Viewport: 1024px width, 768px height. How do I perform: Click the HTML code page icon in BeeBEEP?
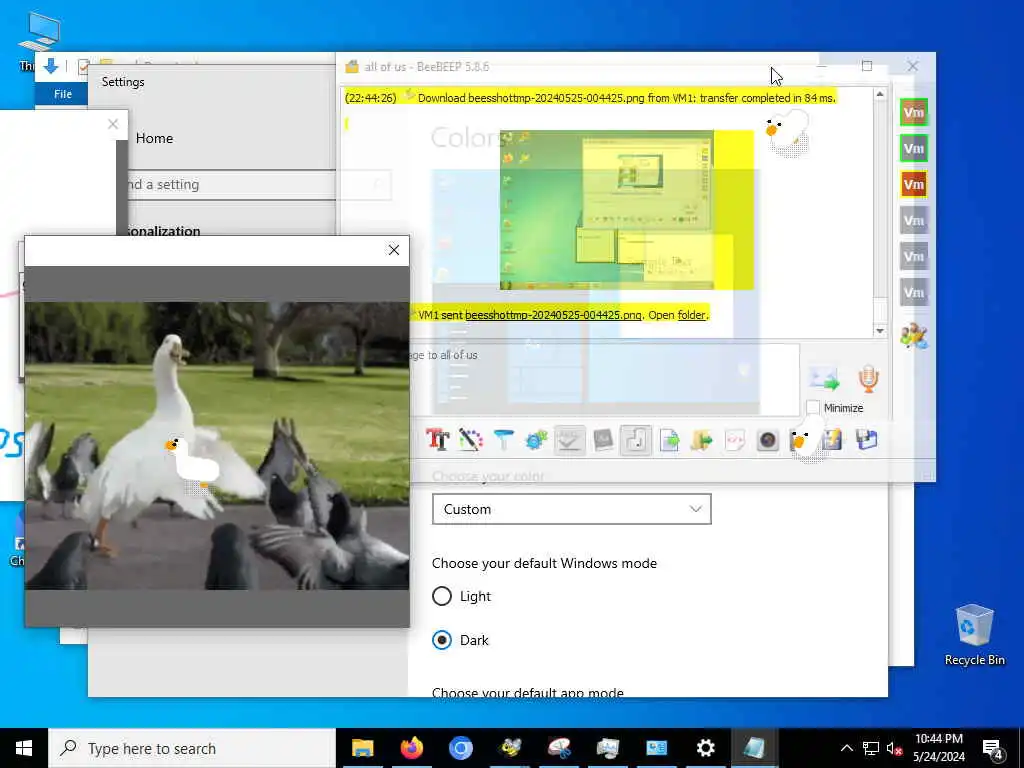click(x=735, y=440)
